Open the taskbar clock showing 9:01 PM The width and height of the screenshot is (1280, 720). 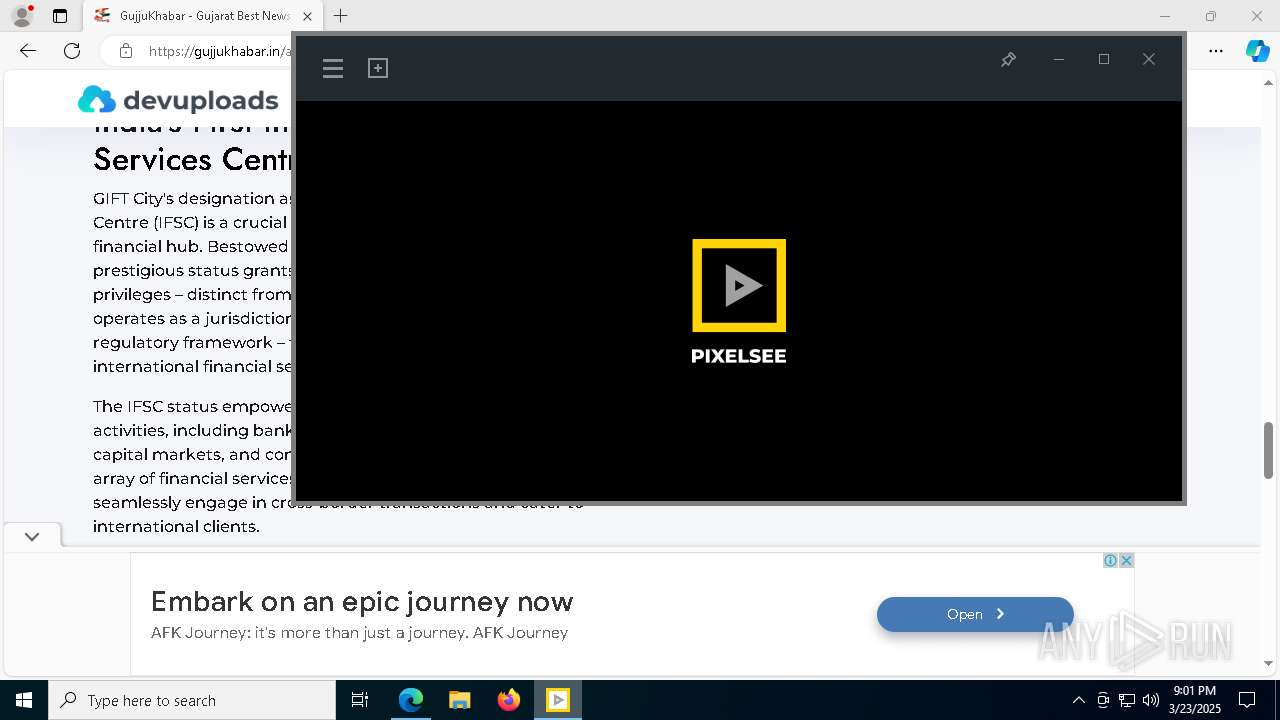[x=1194, y=700]
